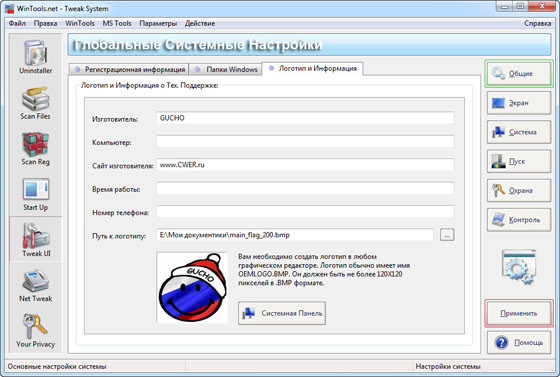Click the Системная Панель button

(x=282, y=313)
